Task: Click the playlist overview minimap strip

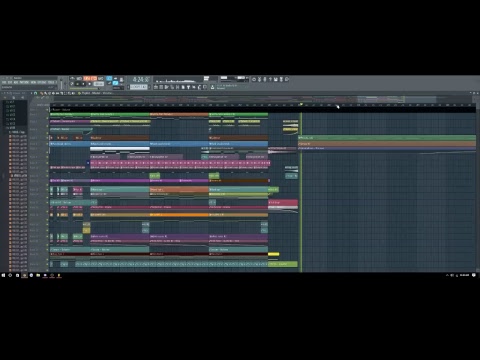Action: point(263,99)
